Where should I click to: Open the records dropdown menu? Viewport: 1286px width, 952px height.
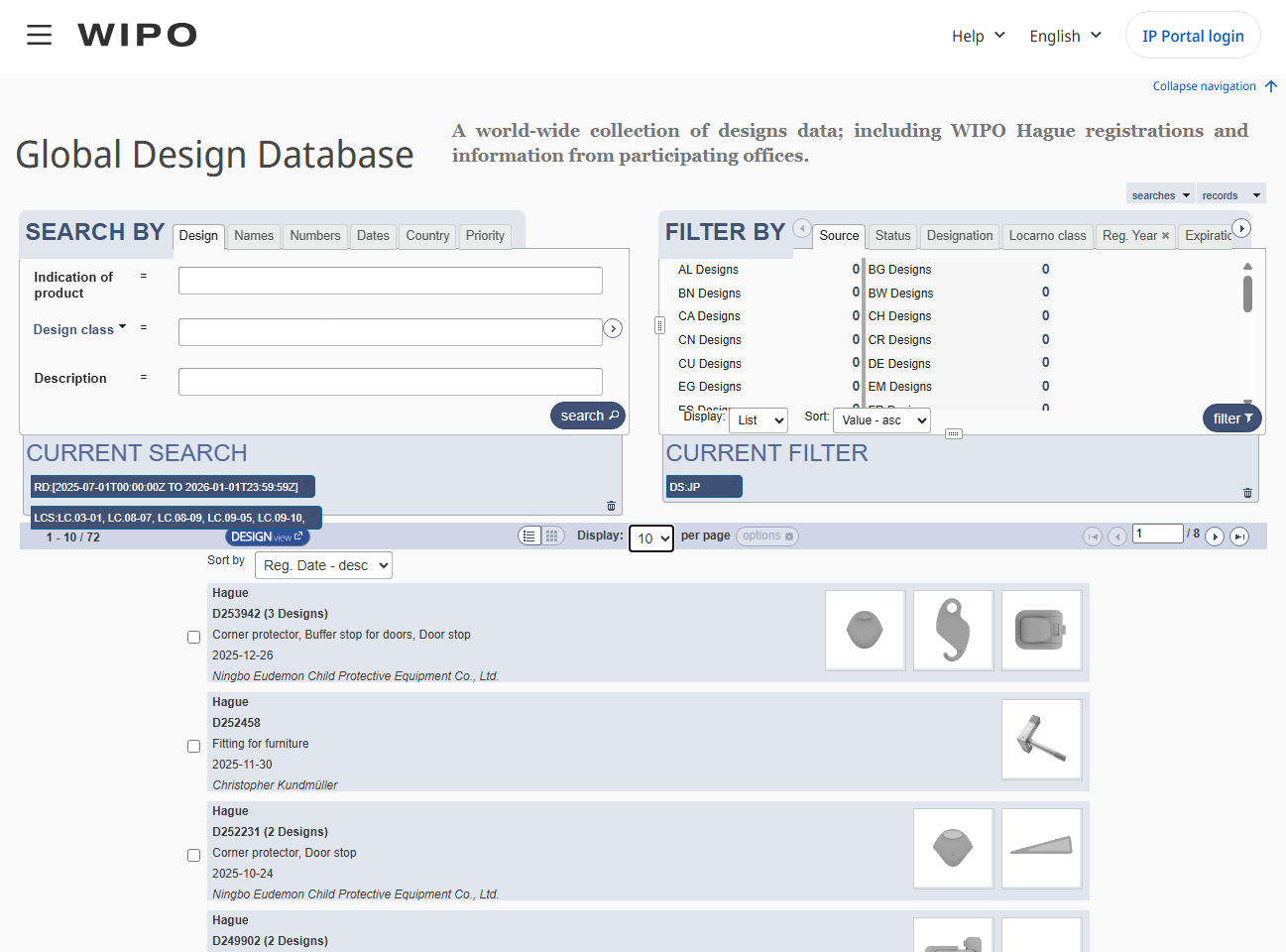pyautogui.click(x=1231, y=195)
